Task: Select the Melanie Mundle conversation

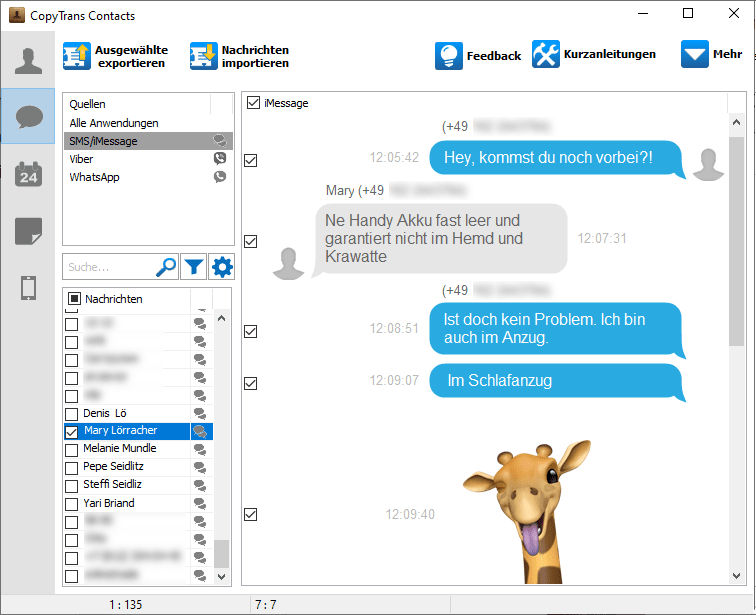Action: tap(120, 448)
